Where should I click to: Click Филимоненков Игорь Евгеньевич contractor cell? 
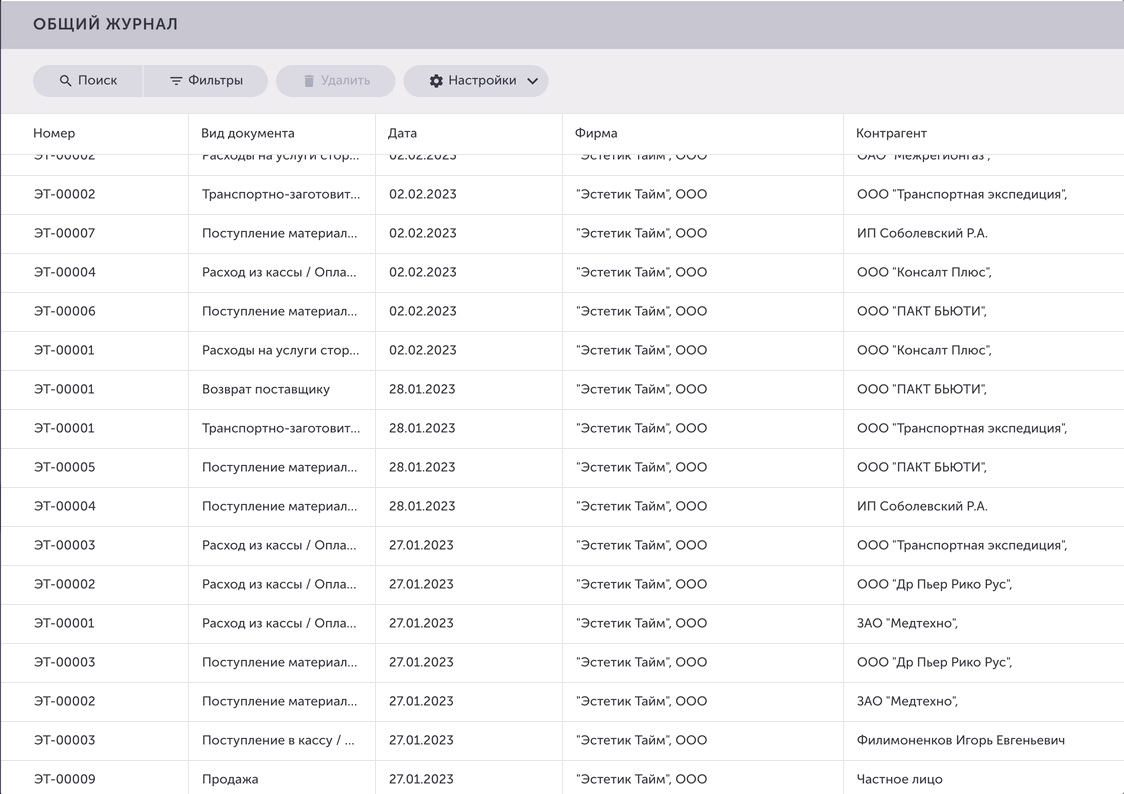(961, 741)
